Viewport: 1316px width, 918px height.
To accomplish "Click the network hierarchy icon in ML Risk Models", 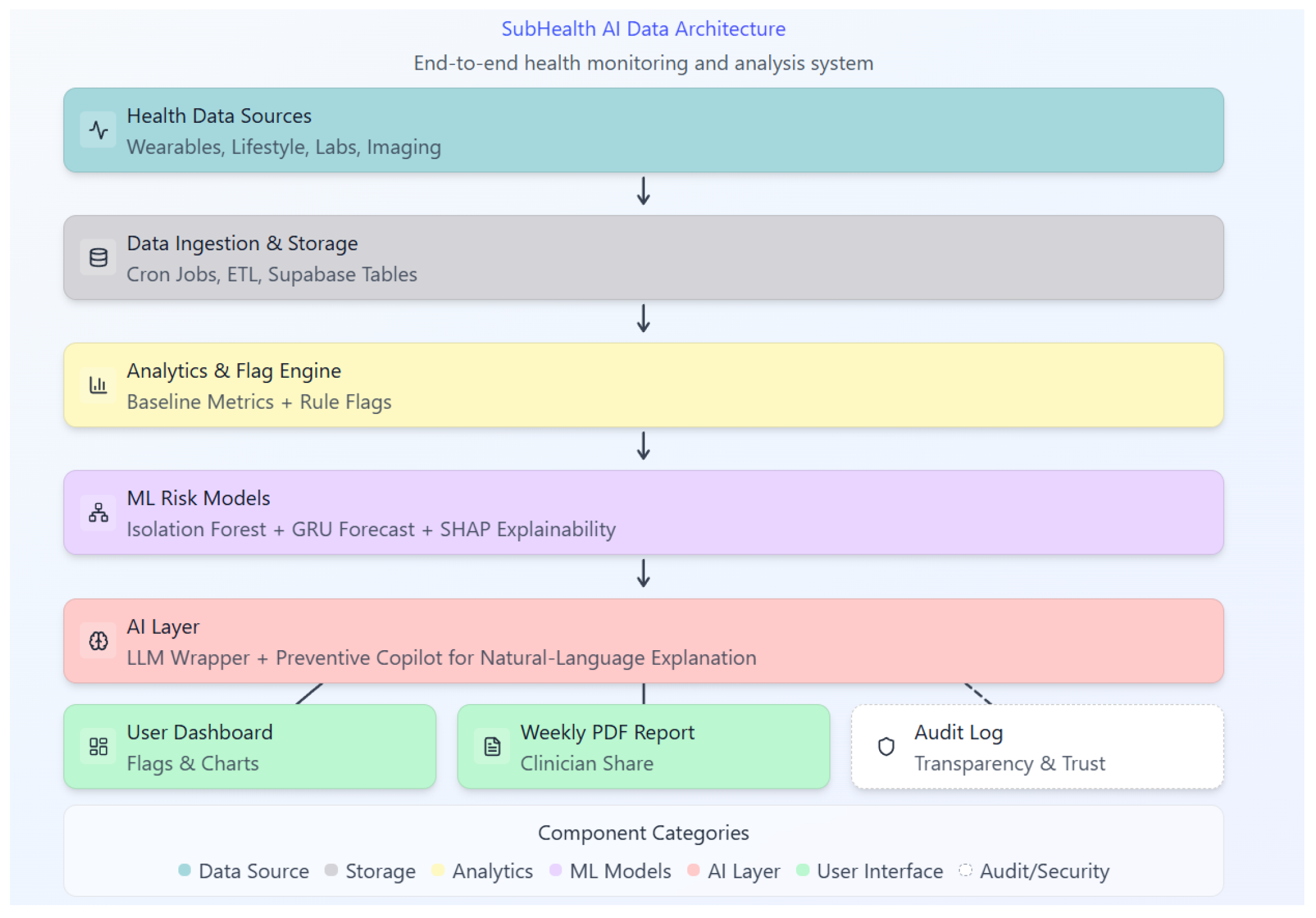I will (98, 512).
